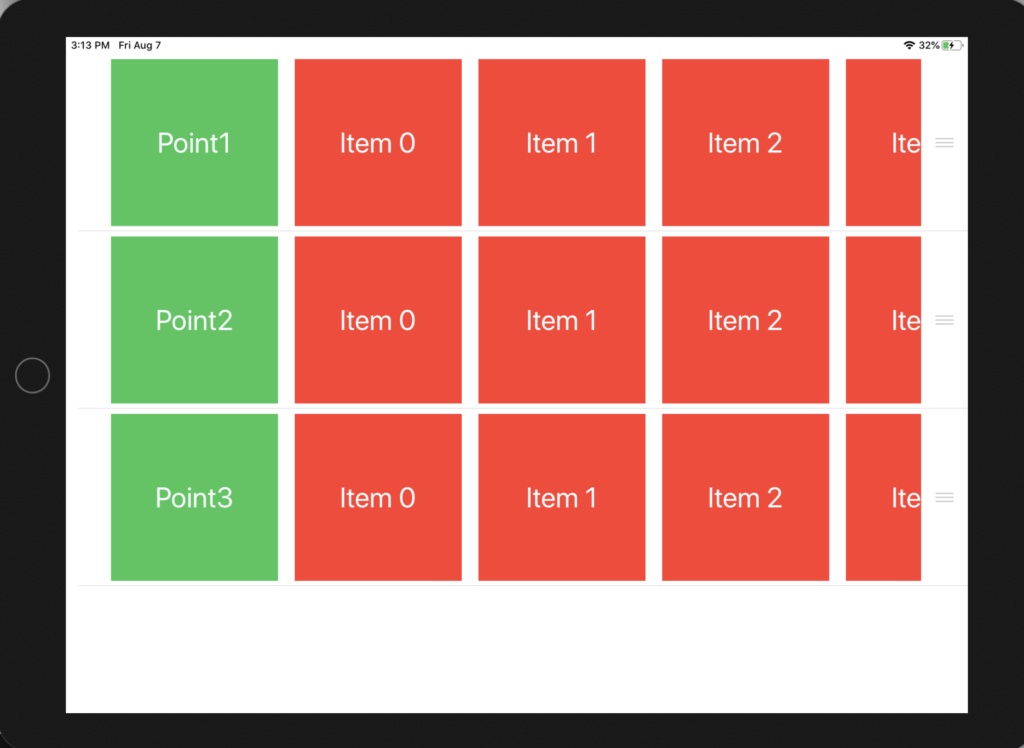Viewport: 1024px width, 748px height.
Task: Tap Item 0 in the Point3 row
Action: tap(378, 498)
